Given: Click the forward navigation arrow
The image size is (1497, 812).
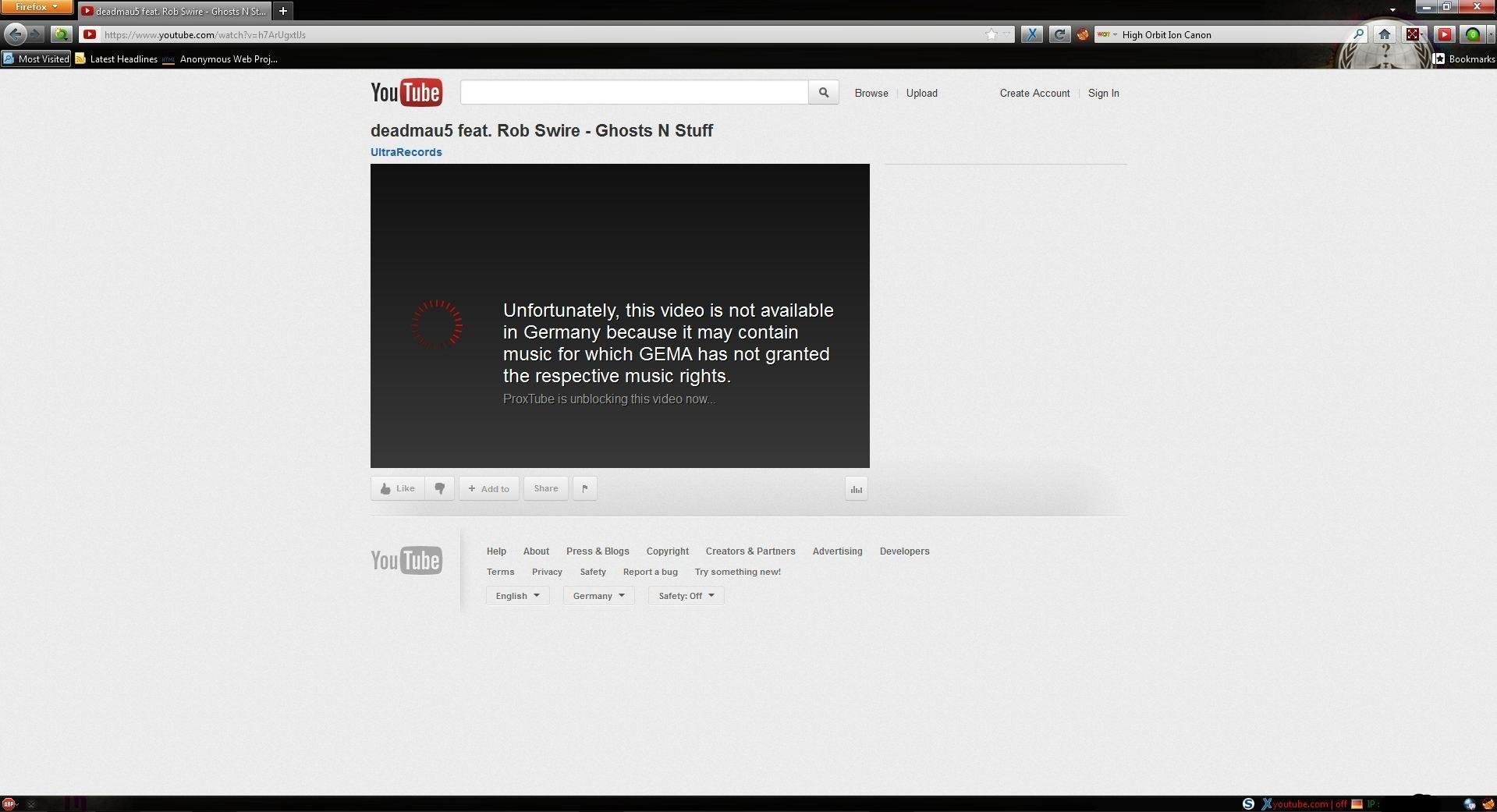Looking at the screenshot, I should [x=36, y=34].
